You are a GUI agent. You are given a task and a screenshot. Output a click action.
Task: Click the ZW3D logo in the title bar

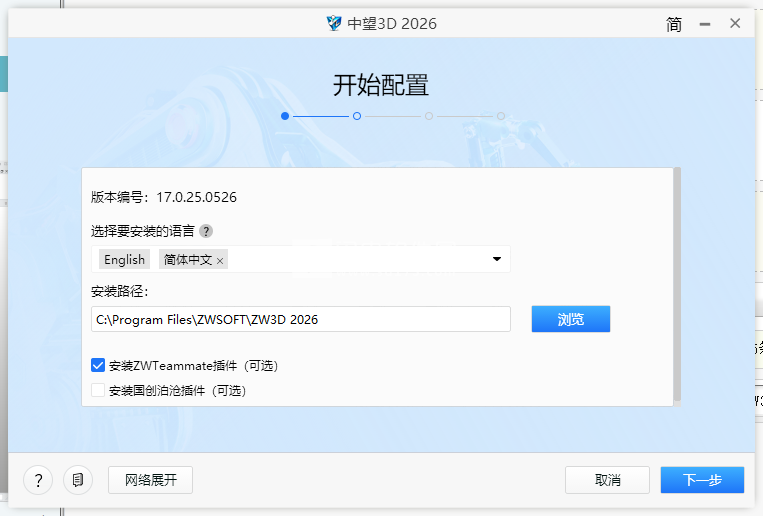click(x=334, y=23)
